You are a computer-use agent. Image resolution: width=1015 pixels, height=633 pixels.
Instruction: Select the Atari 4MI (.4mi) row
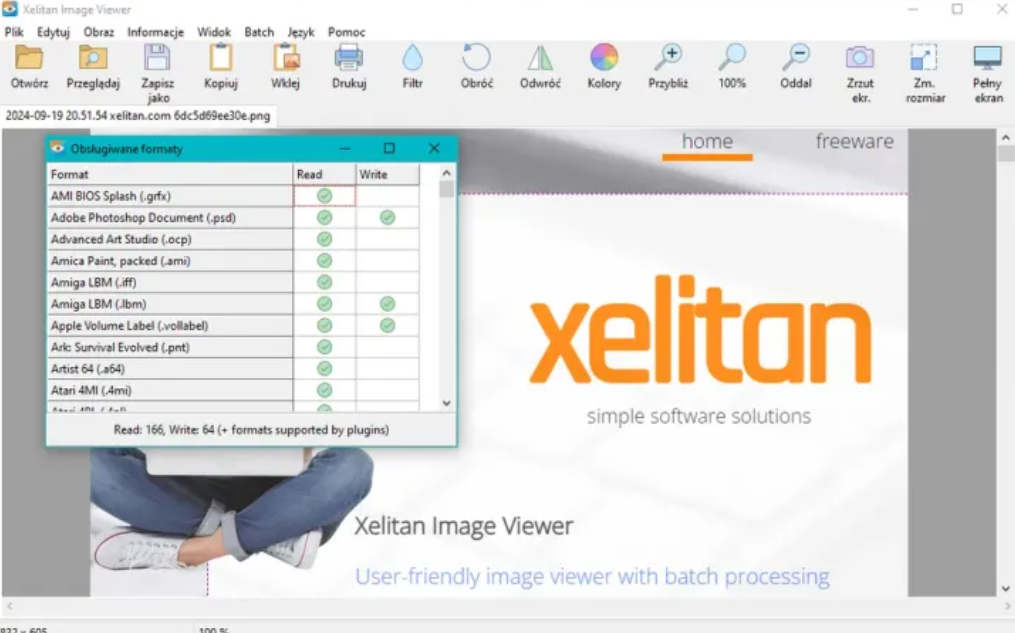click(x=233, y=390)
